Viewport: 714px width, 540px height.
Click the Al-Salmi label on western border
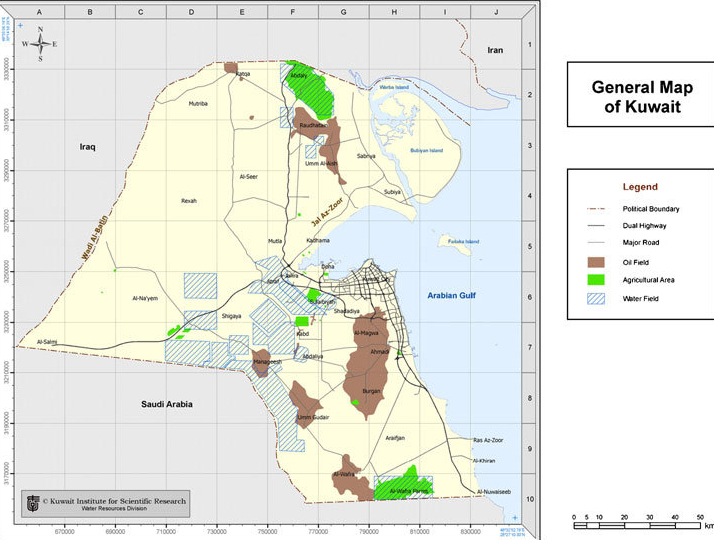click(x=48, y=342)
